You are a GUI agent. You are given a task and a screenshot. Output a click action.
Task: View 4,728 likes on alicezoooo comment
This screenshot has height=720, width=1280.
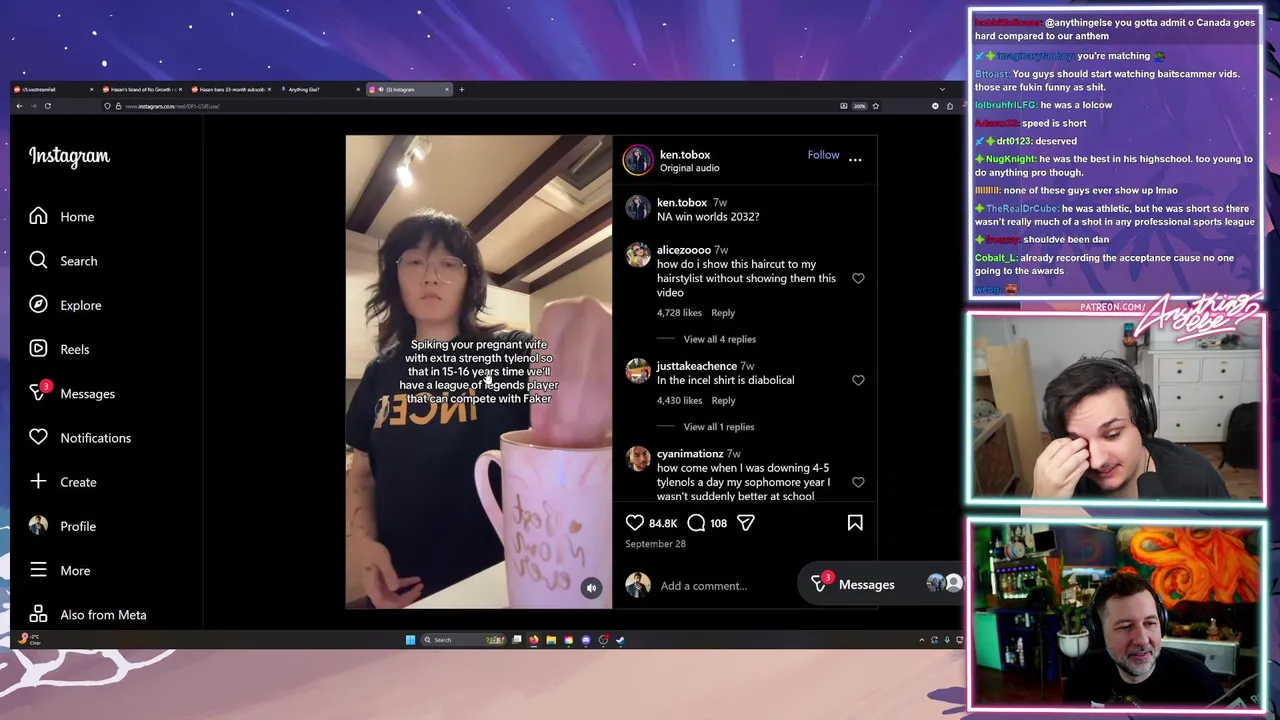coord(679,313)
